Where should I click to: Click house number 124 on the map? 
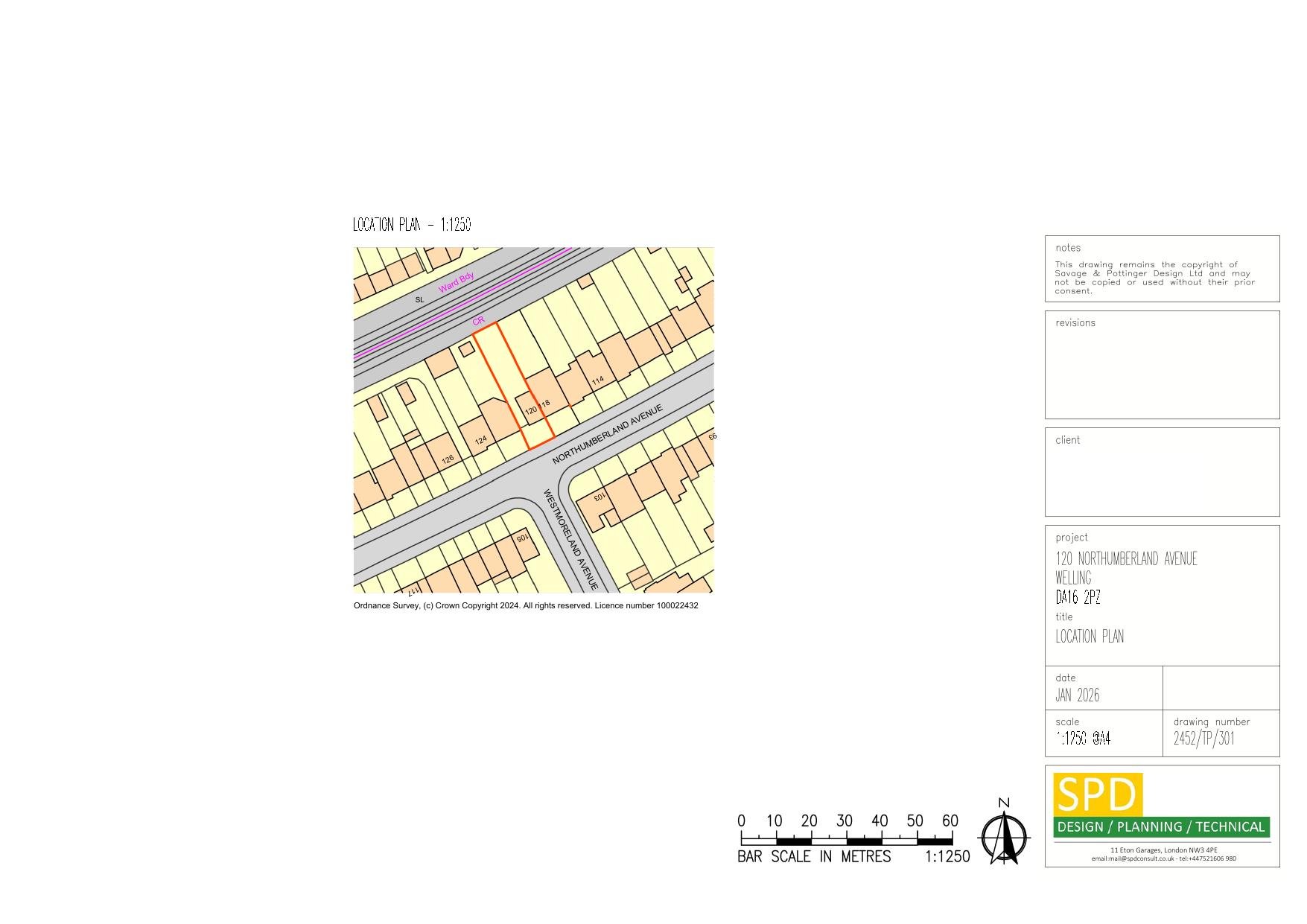tap(481, 441)
